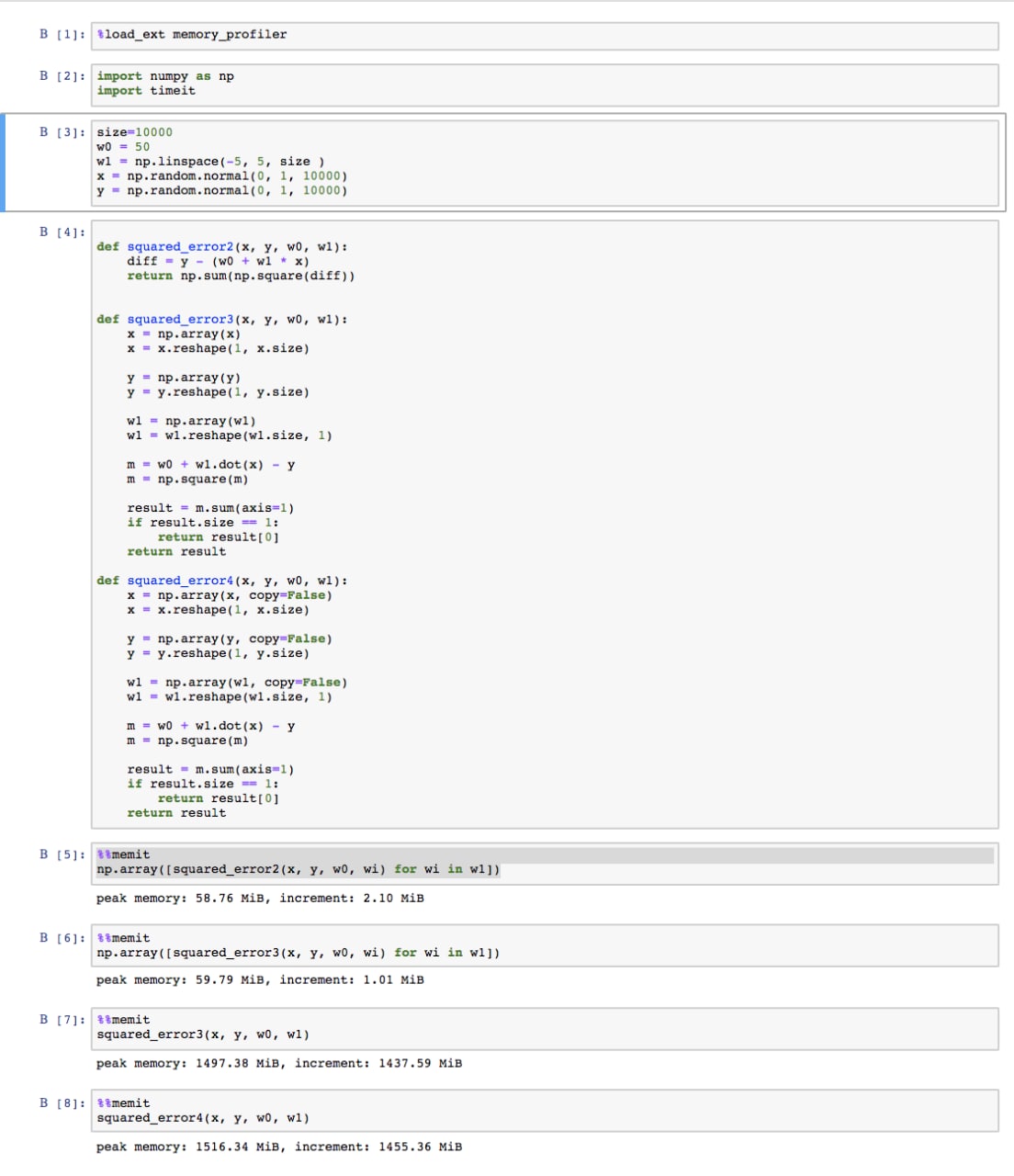Click the line defining squared_error3 function

click(222, 320)
